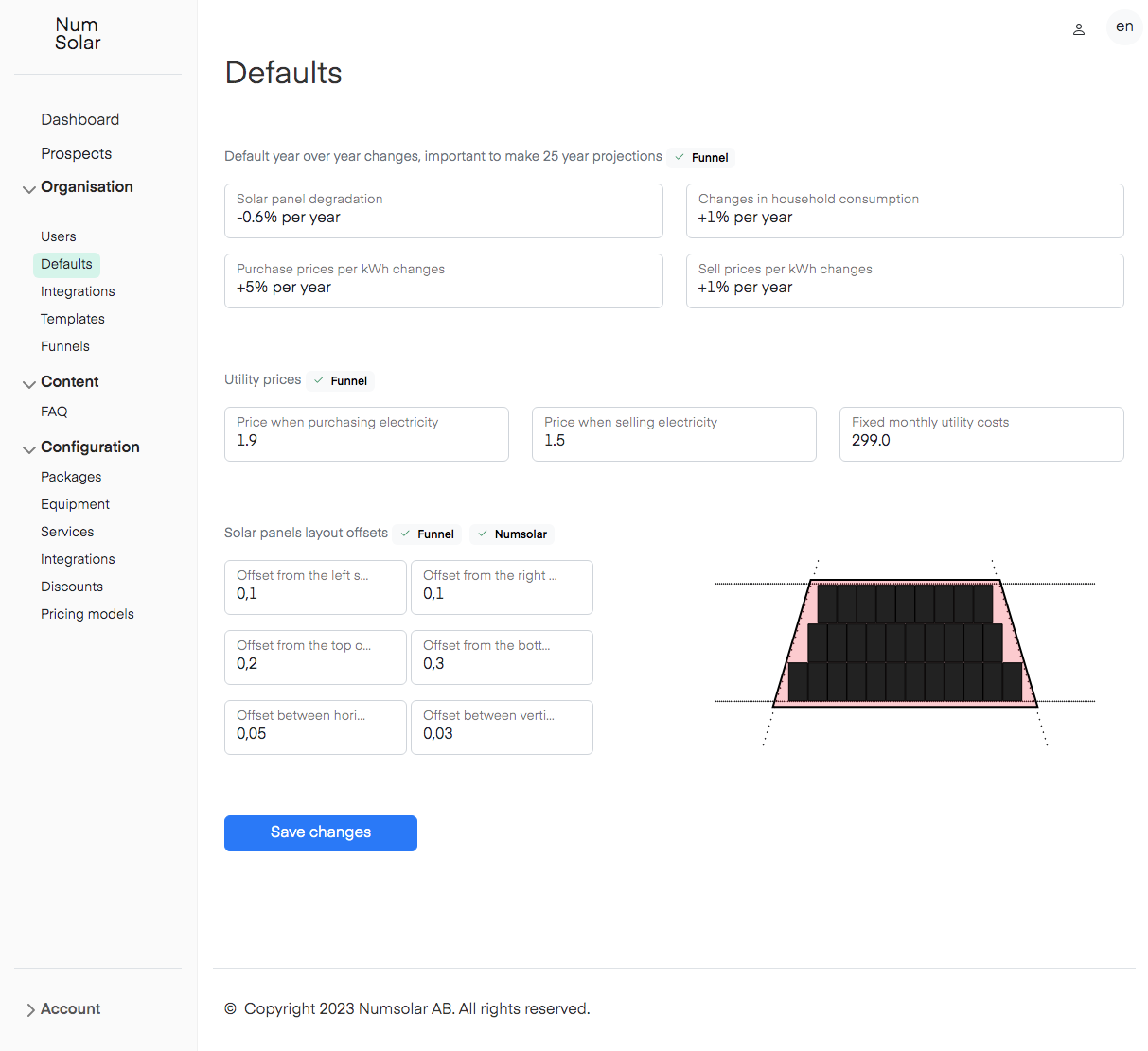The height and width of the screenshot is (1051, 1148).
Task: Collapse the Content section
Action: click(x=62, y=382)
